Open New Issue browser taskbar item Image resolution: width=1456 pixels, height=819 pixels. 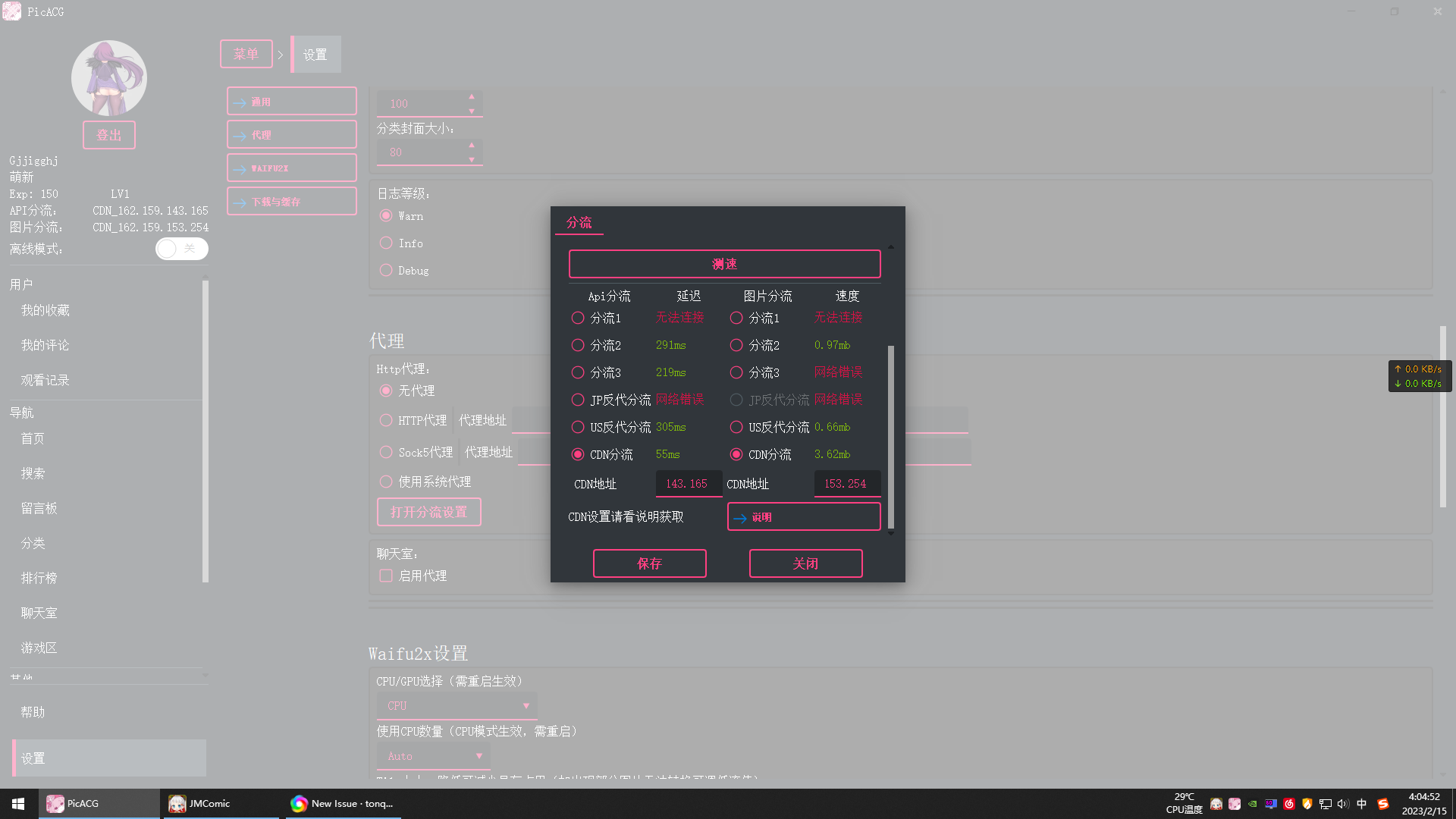click(x=343, y=804)
